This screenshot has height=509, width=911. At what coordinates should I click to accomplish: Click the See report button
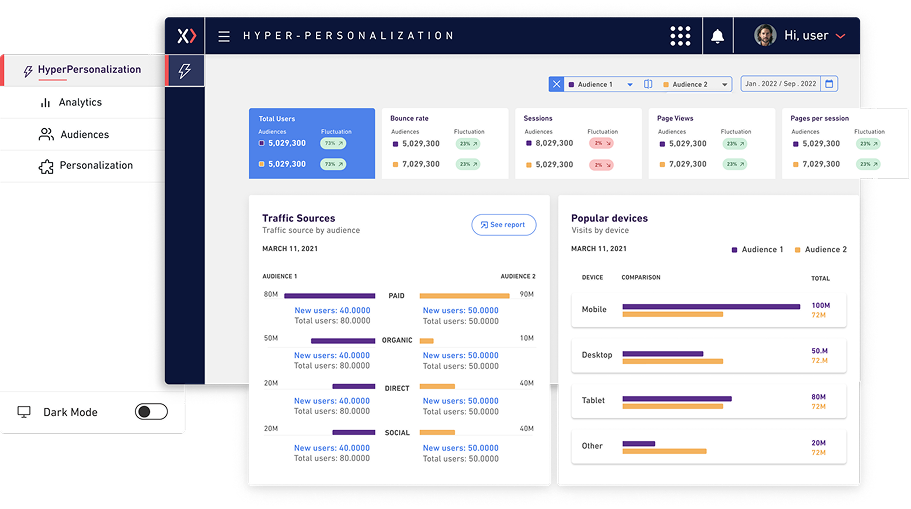(x=504, y=225)
